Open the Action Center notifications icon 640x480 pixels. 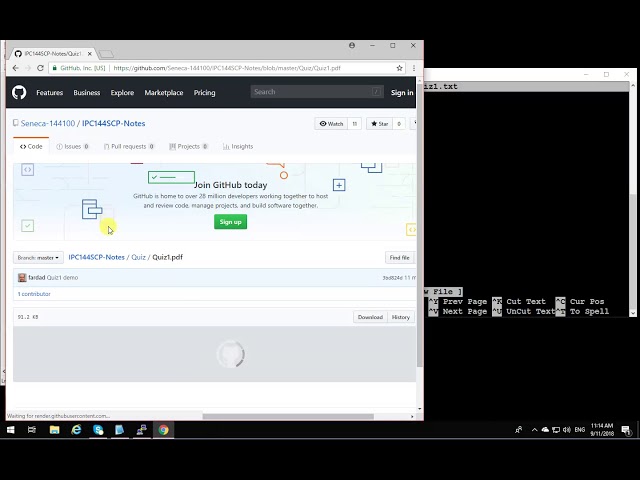coord(626,430)
